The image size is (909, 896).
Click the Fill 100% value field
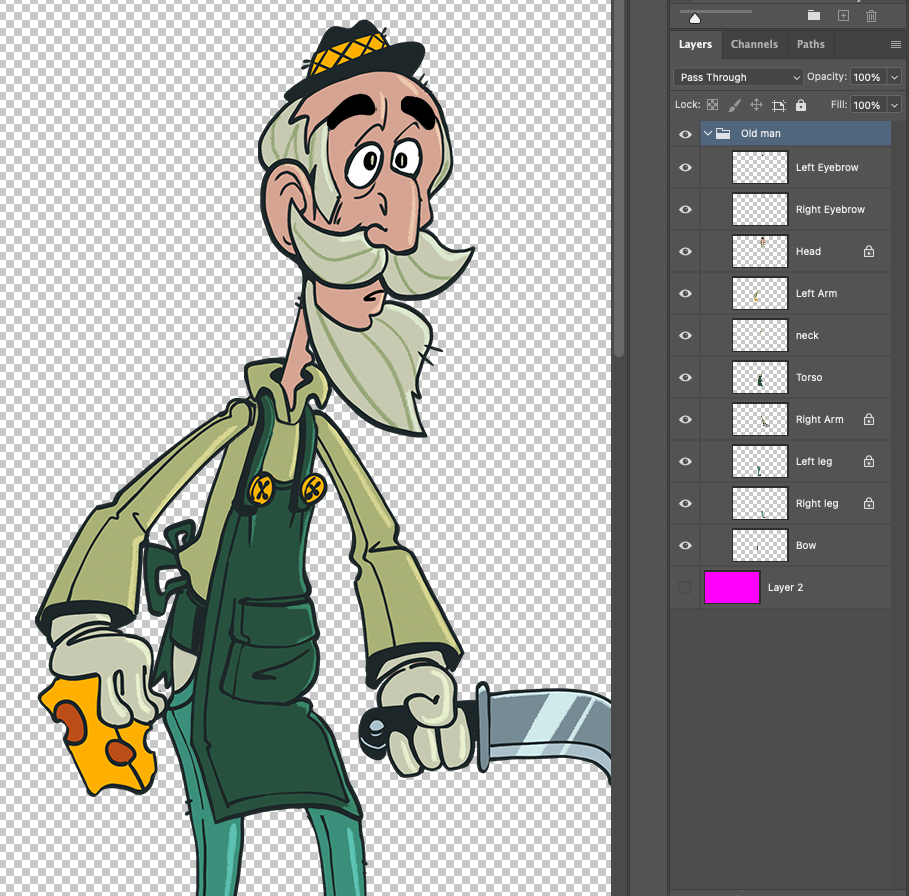[867, 105]
